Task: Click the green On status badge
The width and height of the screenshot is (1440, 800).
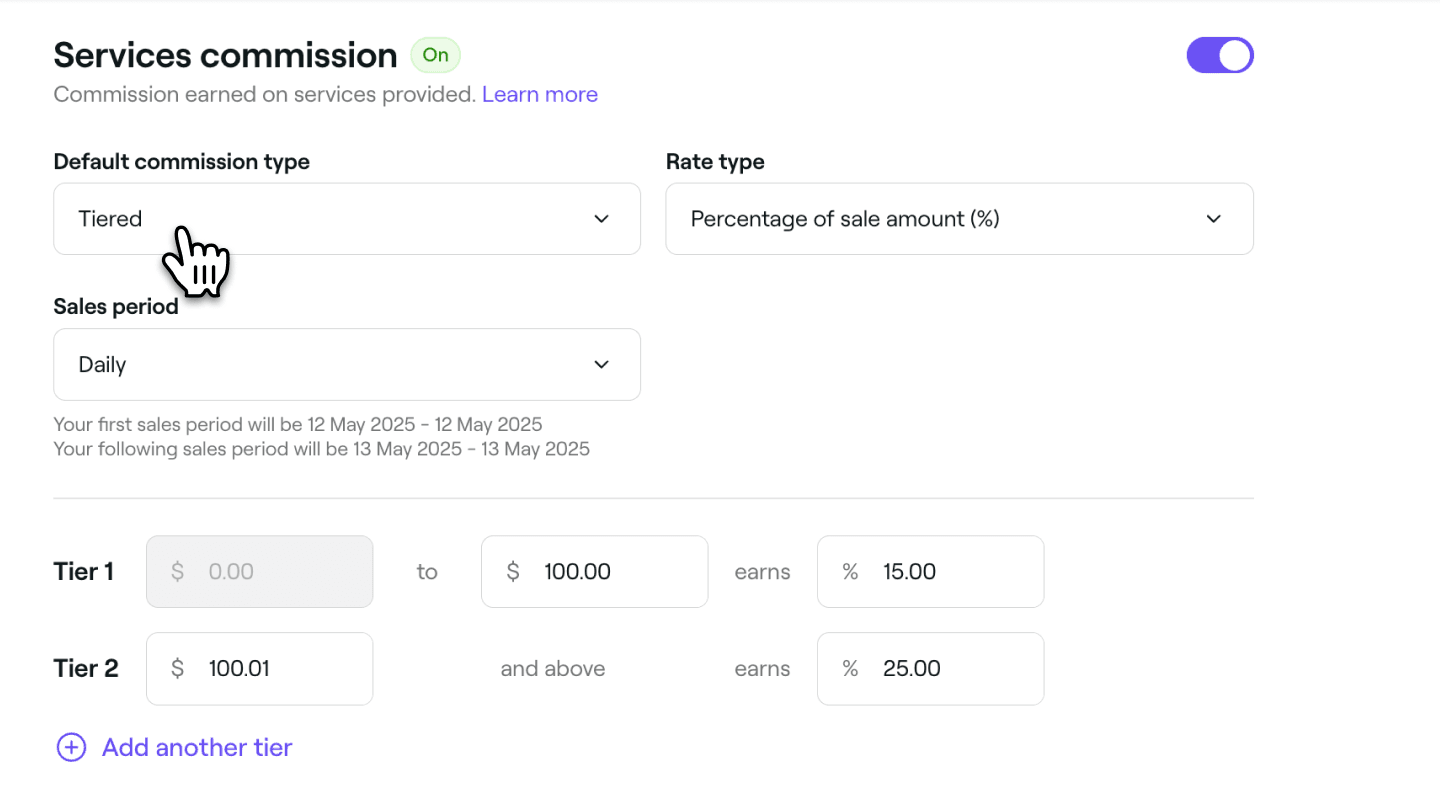Action: point(435,56)
